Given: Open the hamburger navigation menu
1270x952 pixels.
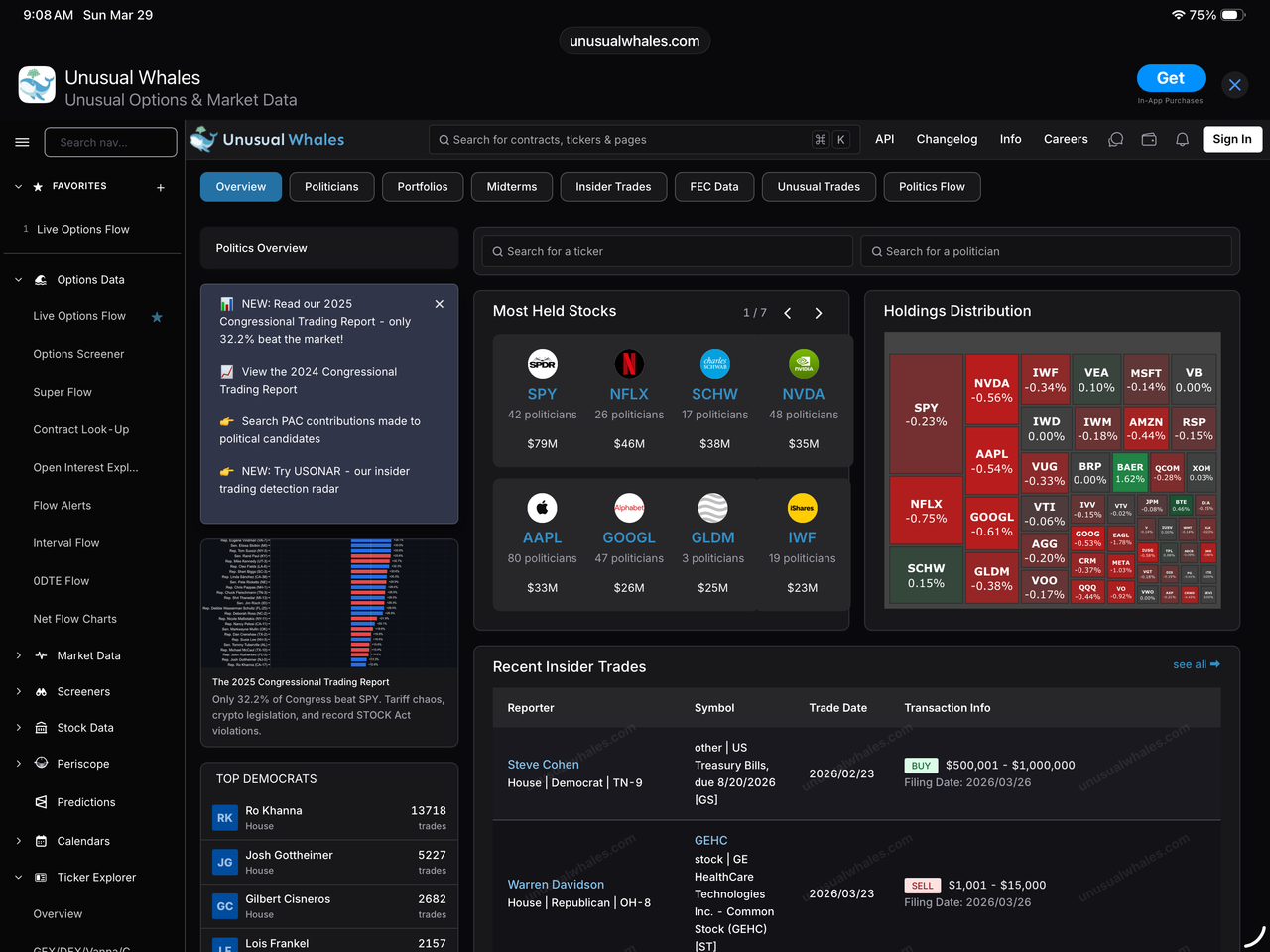Looking at the screenshot, I should [22, 142].
